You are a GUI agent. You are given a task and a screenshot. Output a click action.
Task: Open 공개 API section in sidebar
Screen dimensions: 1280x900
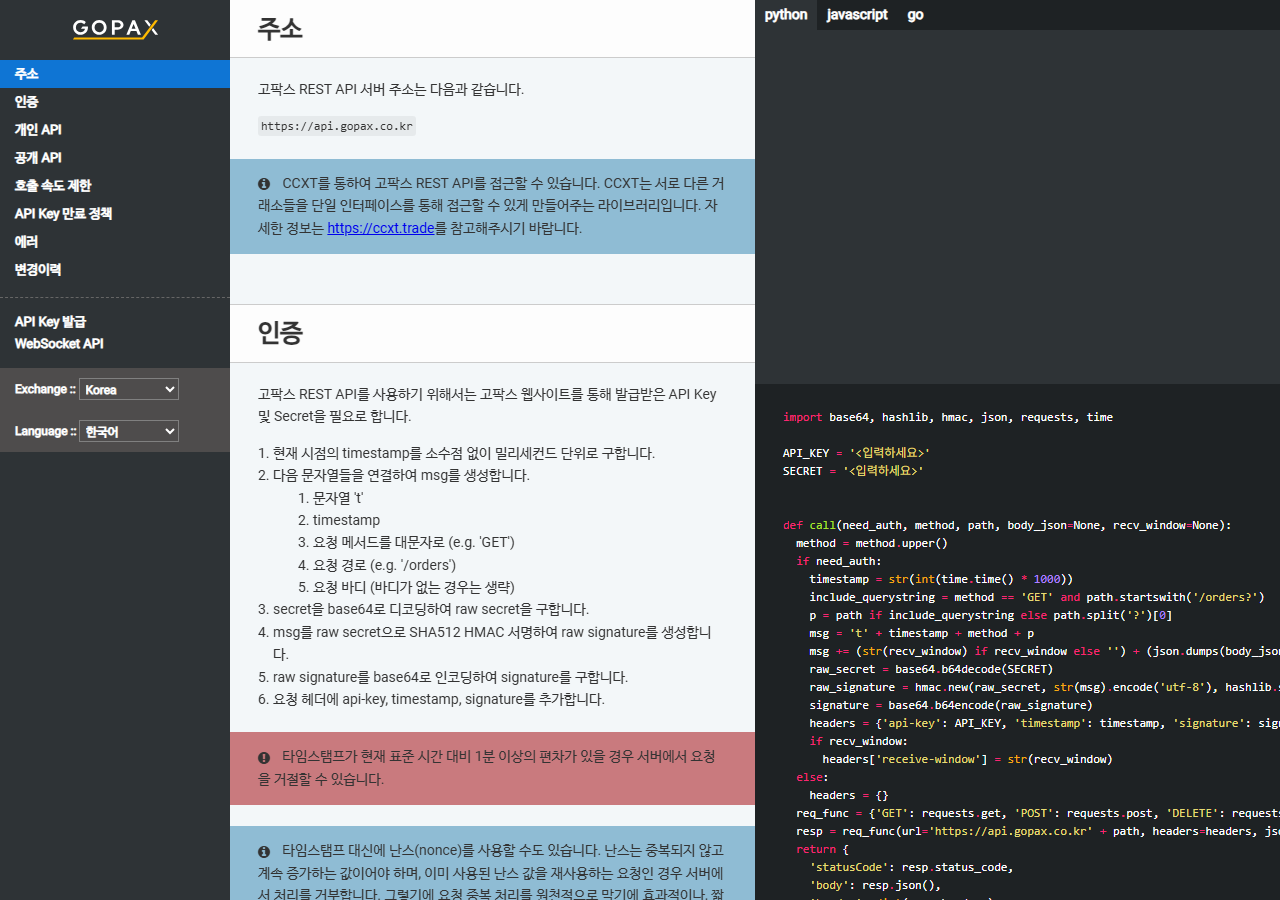(x=115, y=158)
